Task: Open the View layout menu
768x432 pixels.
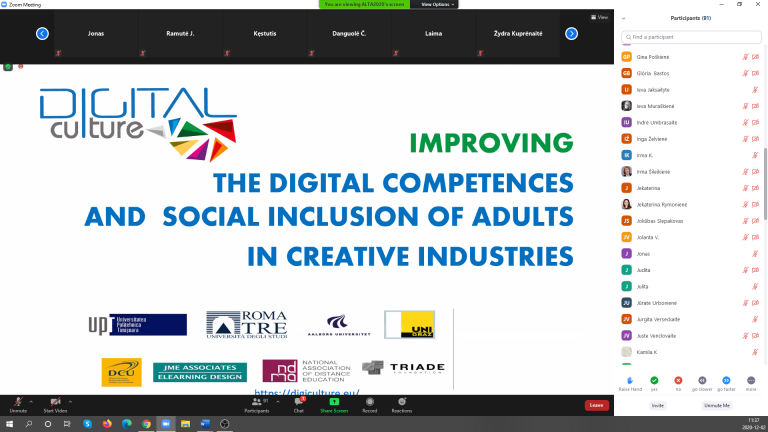Action: click(x=599, y=17)
